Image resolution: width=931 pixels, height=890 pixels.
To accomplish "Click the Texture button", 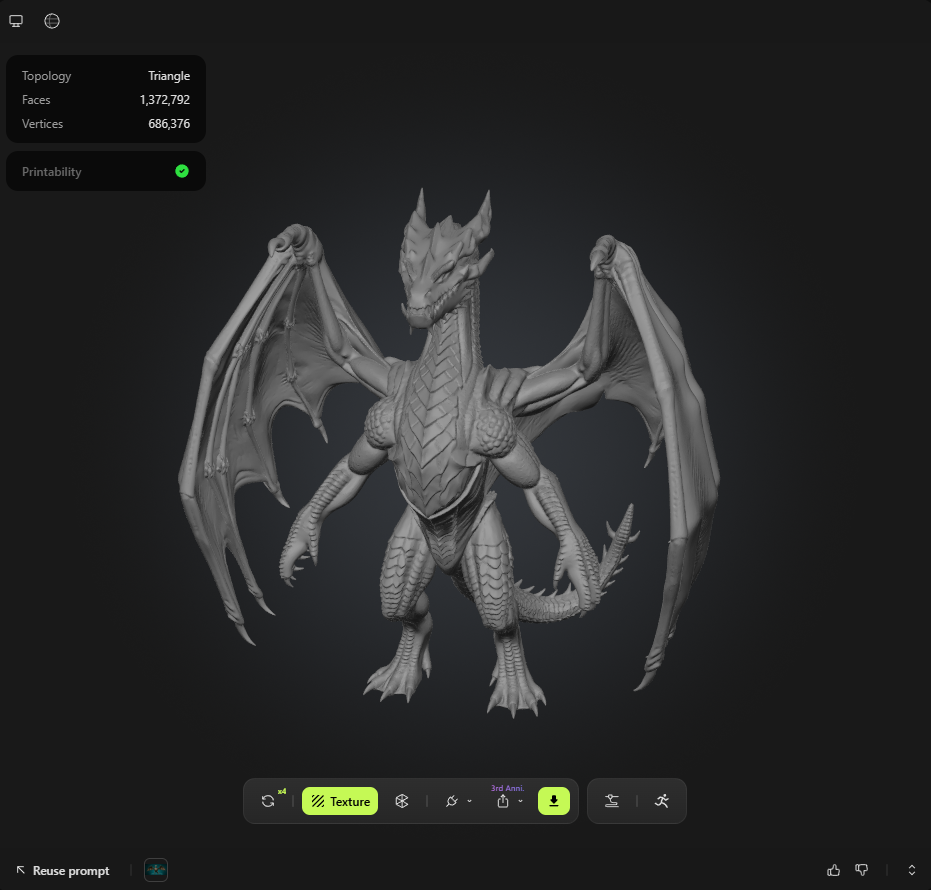I will (340, 801).
